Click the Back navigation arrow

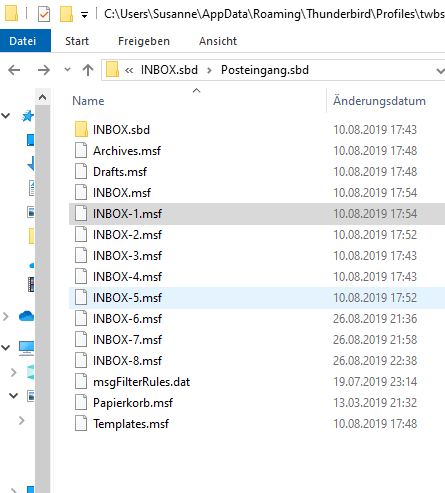(x=14, y=70)
